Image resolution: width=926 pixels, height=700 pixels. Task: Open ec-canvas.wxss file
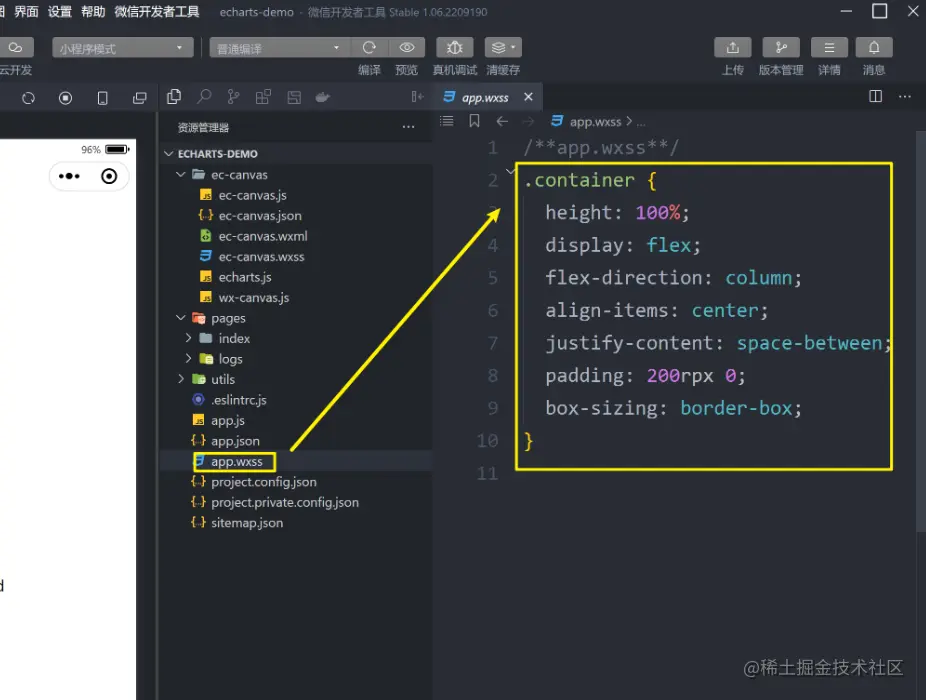[x=261, y=256]
